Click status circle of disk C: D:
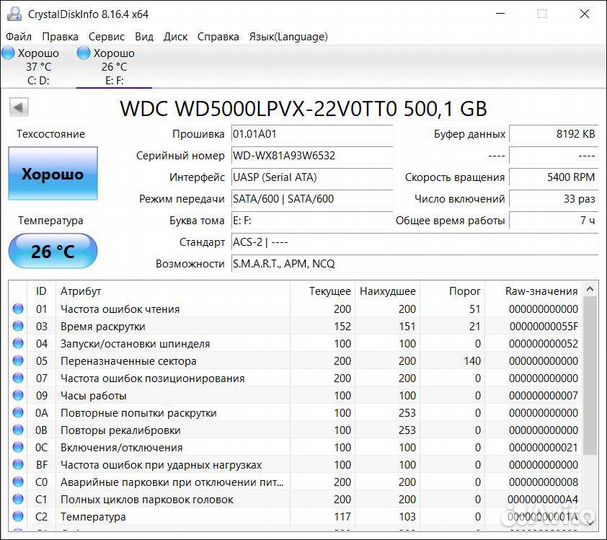 click(8, 53)
